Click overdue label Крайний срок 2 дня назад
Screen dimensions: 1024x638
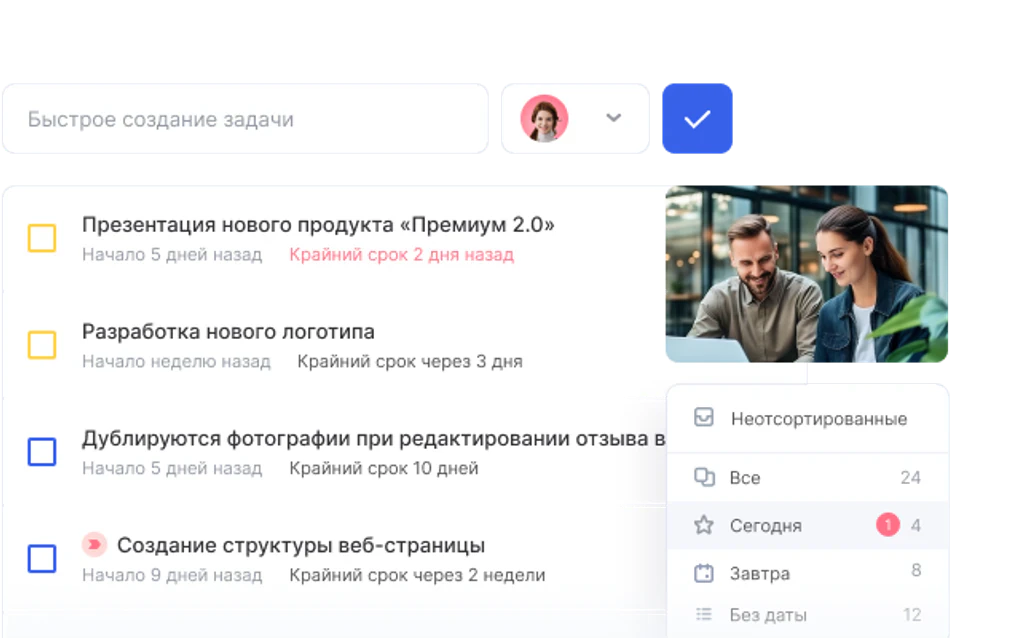point(402,255)
